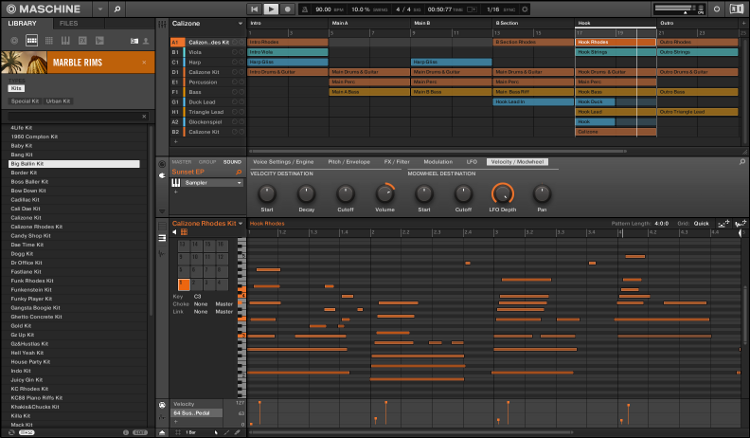Switch to the FILES tab
This screenshot has height=438, width=750.
(68, 23)
